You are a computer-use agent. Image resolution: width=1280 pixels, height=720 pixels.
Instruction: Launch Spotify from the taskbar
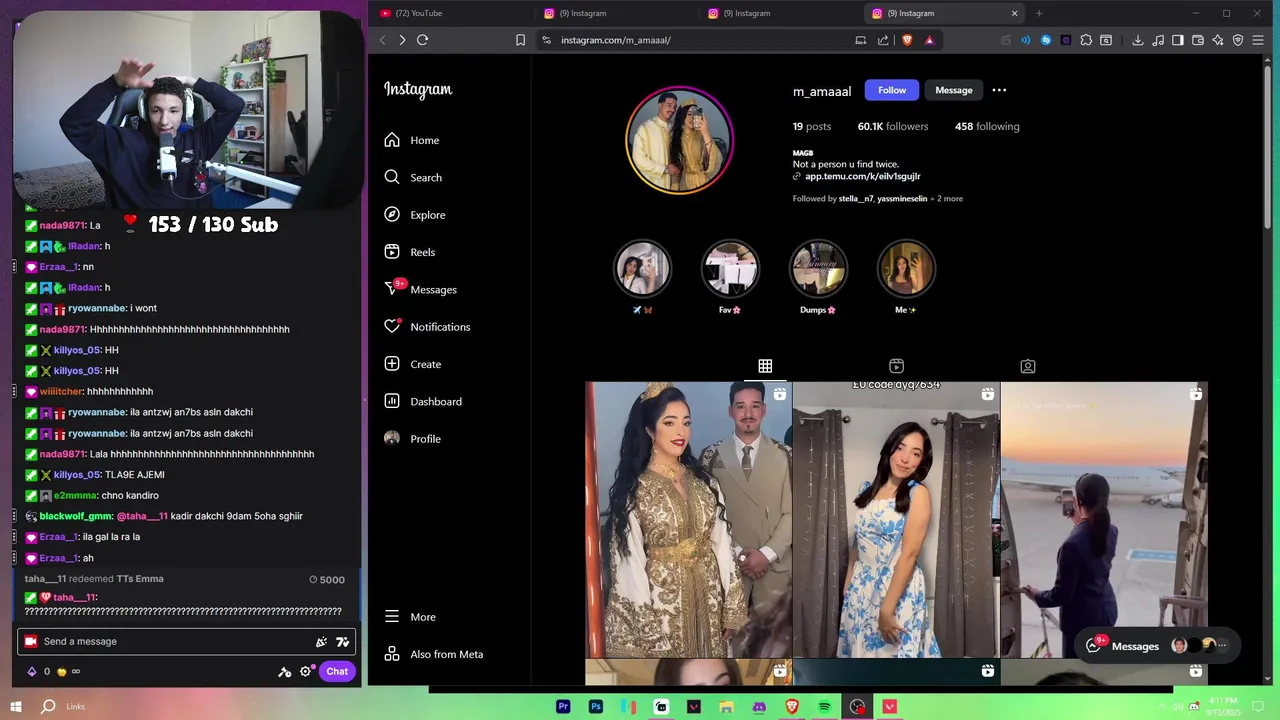(x=824, y=707)
